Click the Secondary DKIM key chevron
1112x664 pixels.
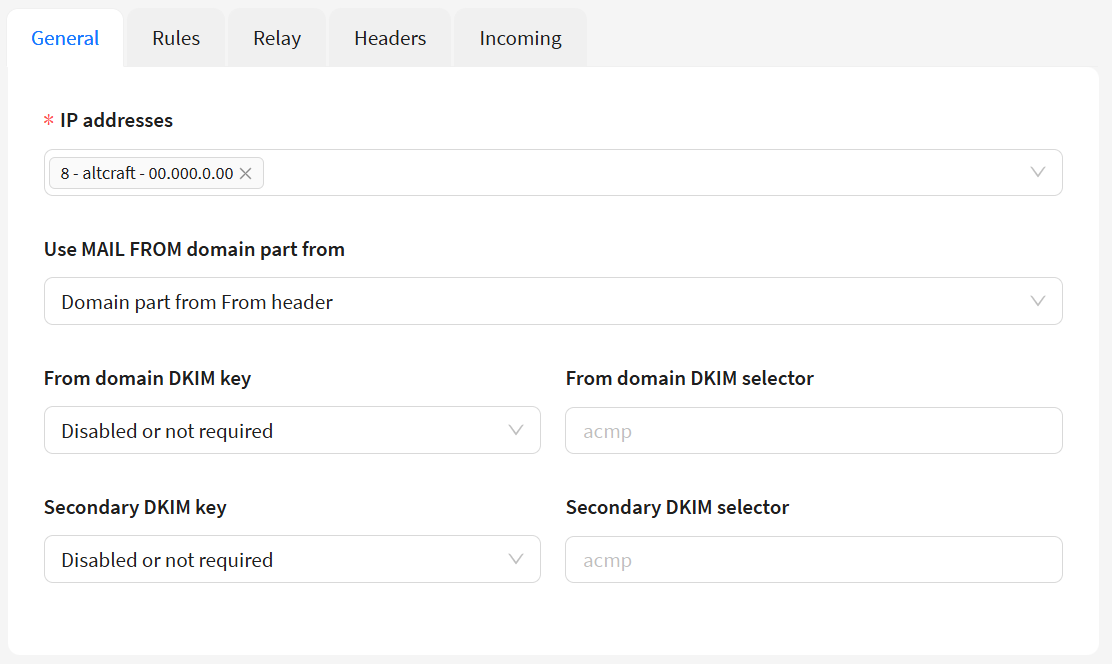tap(516, 559)
